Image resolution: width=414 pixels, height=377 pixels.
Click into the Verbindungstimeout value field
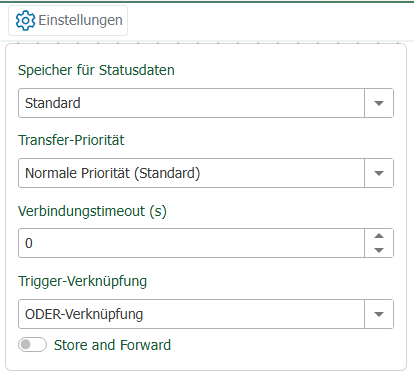click(x=191, y=243)
